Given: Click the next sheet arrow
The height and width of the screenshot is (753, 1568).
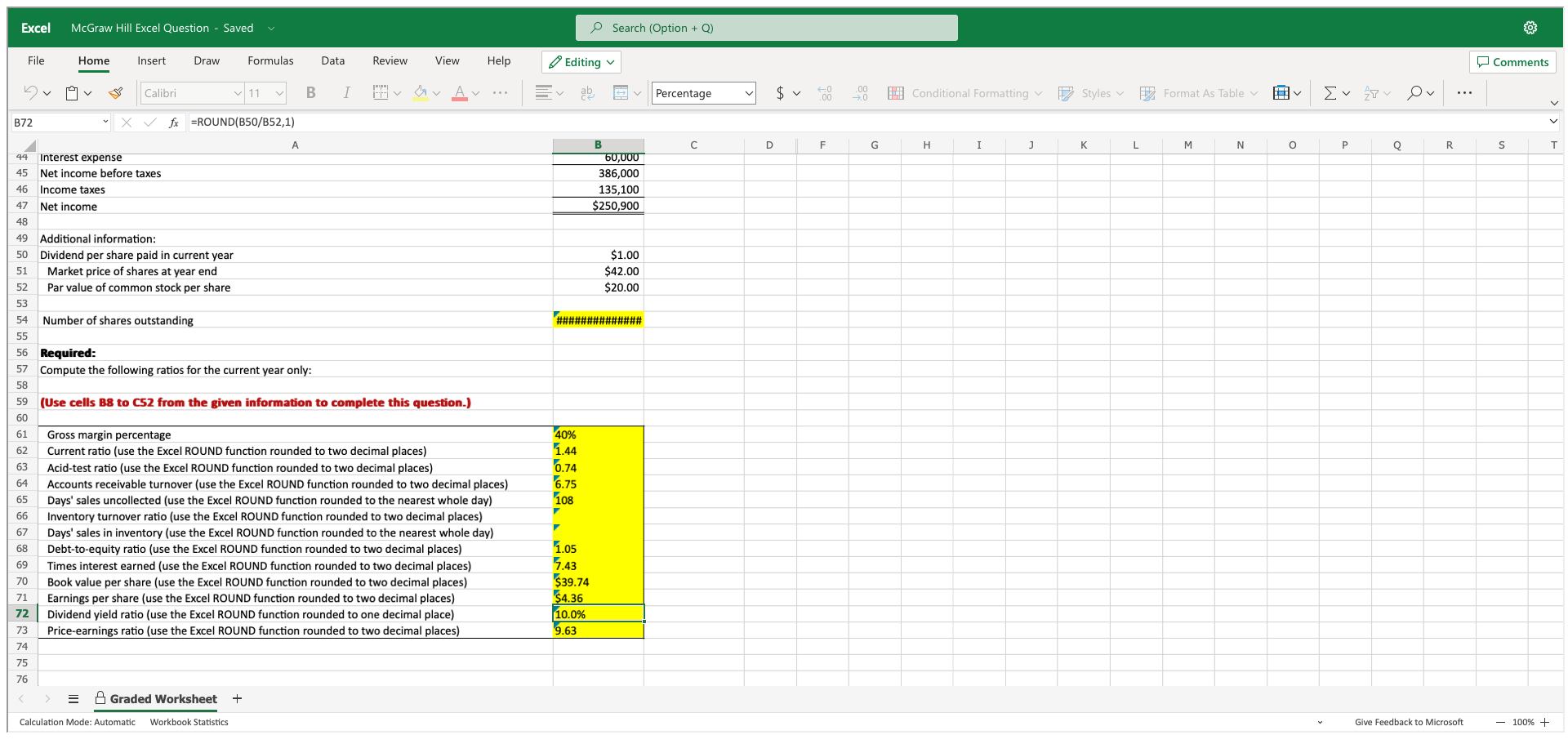Looking at the screenshot, I should [47, 699].
